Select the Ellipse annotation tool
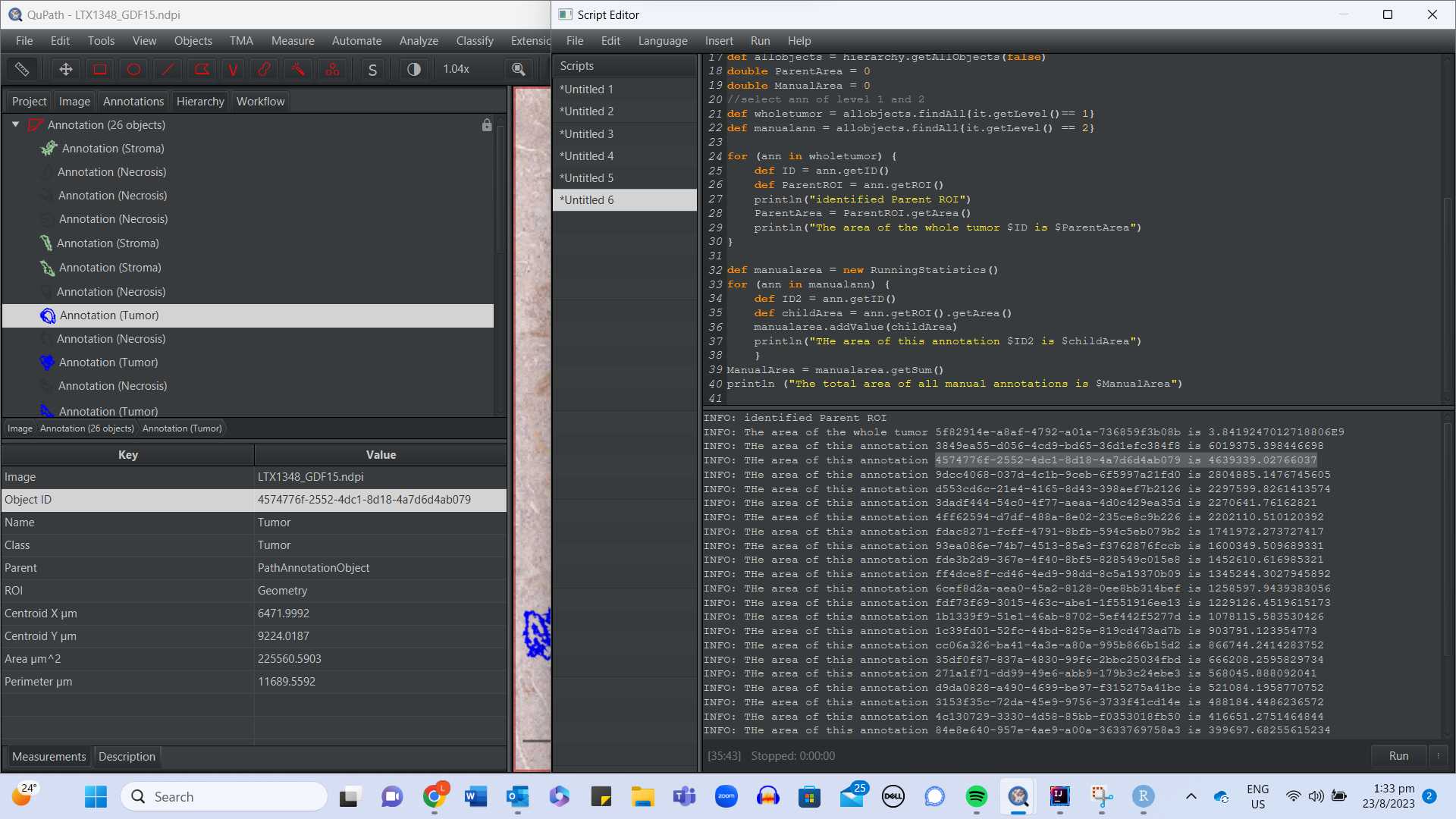1456x819 pixels. [x=133, y=69]
